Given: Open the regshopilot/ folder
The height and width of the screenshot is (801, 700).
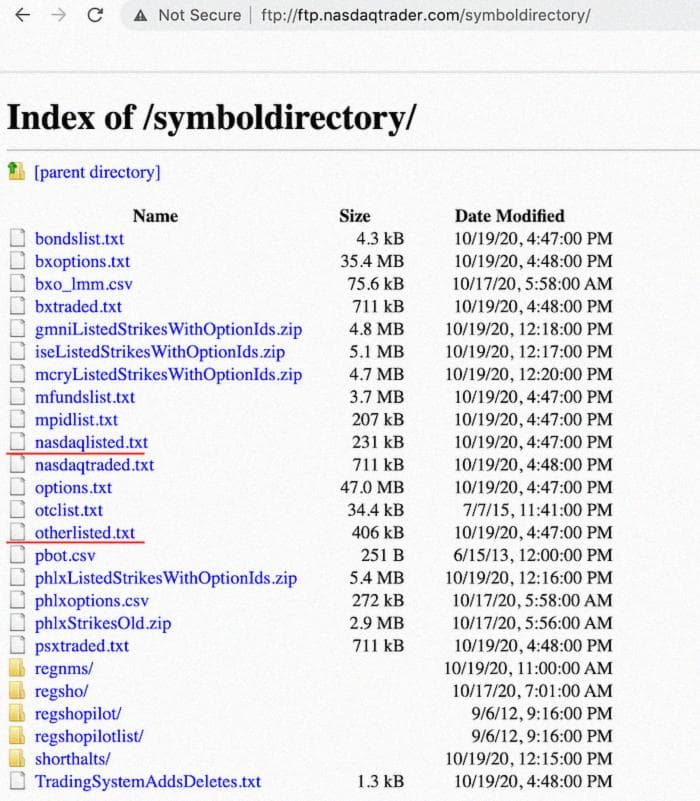Looking at the screenshot, I should click(78, 714).
